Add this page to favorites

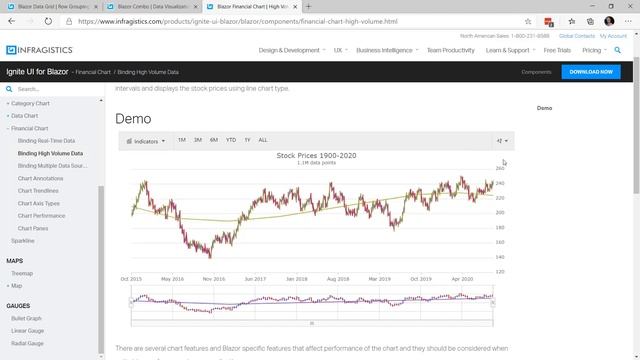(528, 21)
